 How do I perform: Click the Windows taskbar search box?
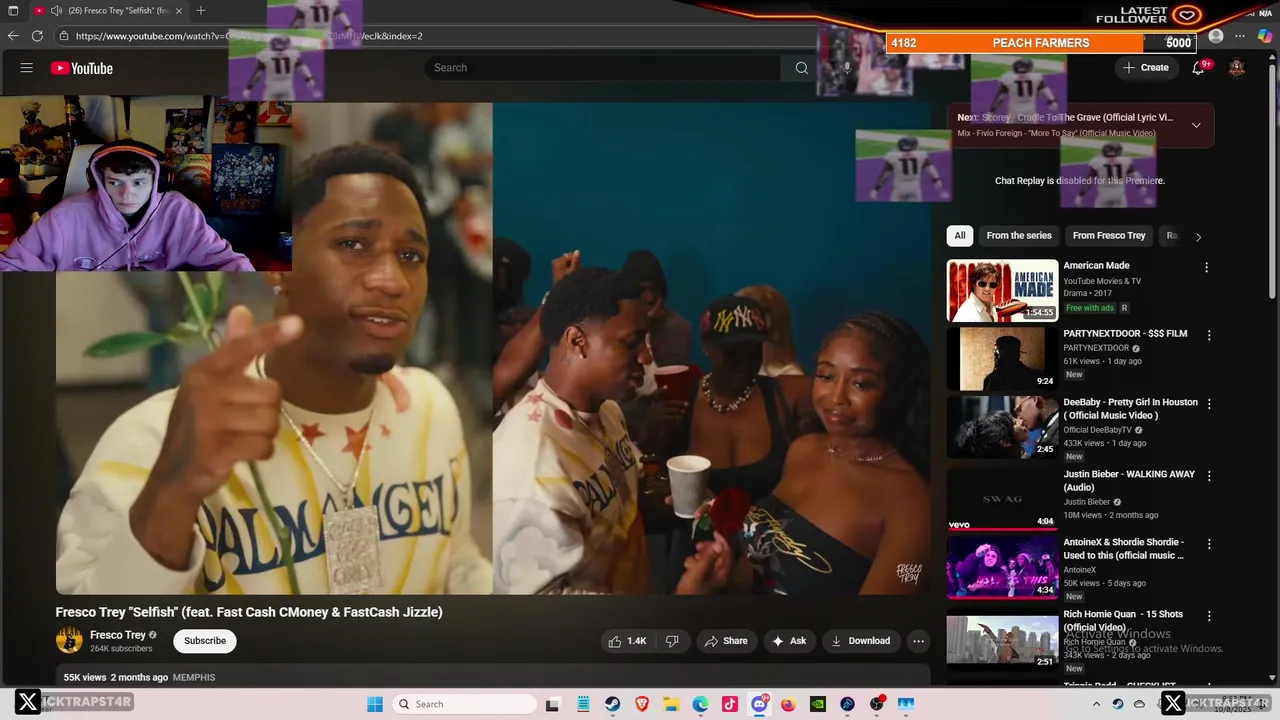tap(463, 704)
